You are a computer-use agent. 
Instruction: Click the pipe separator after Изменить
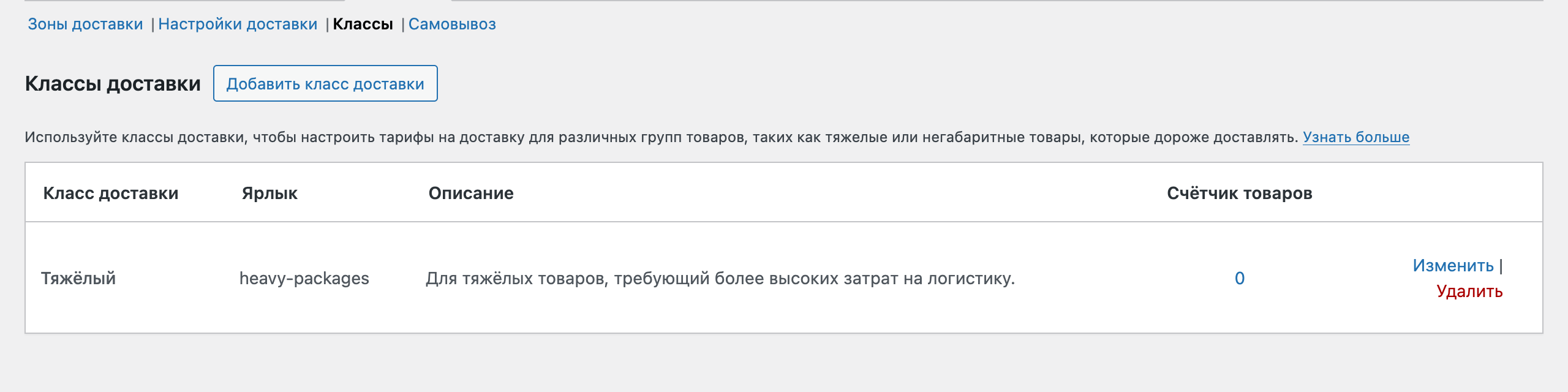[x=1501, y=266]
